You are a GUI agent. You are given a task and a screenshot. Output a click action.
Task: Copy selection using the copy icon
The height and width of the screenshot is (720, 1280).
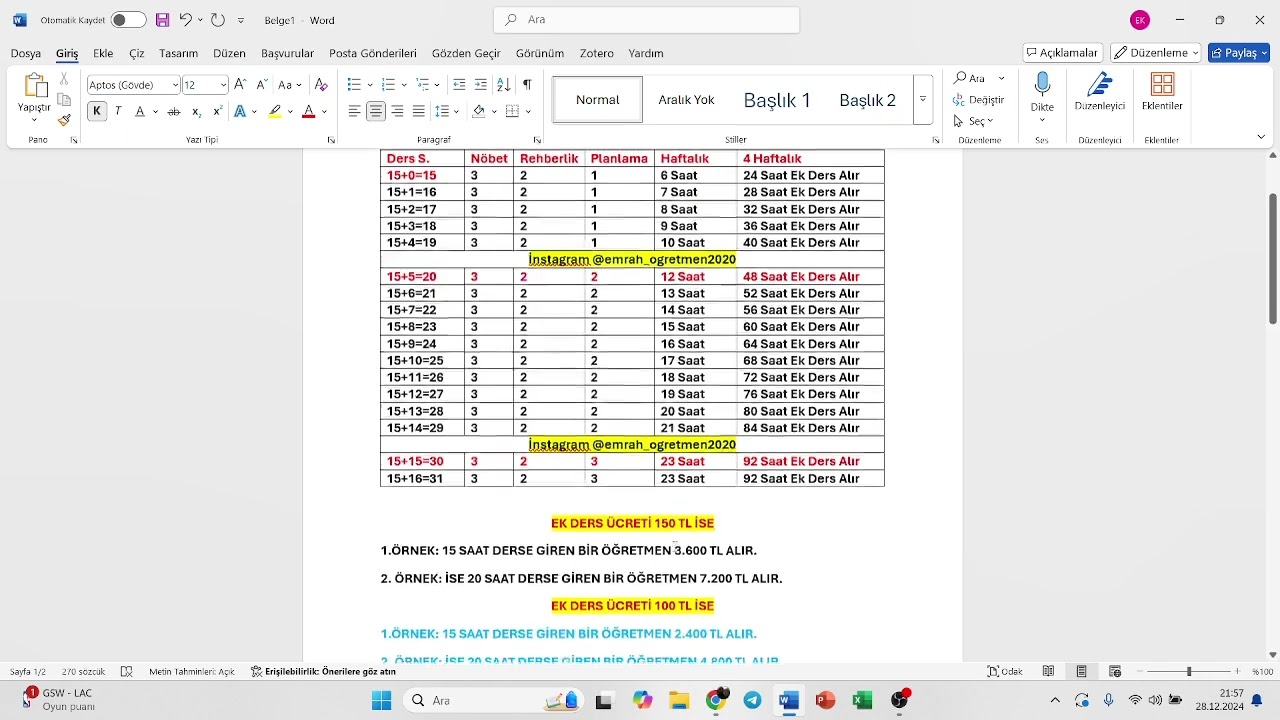pos(64,100)
